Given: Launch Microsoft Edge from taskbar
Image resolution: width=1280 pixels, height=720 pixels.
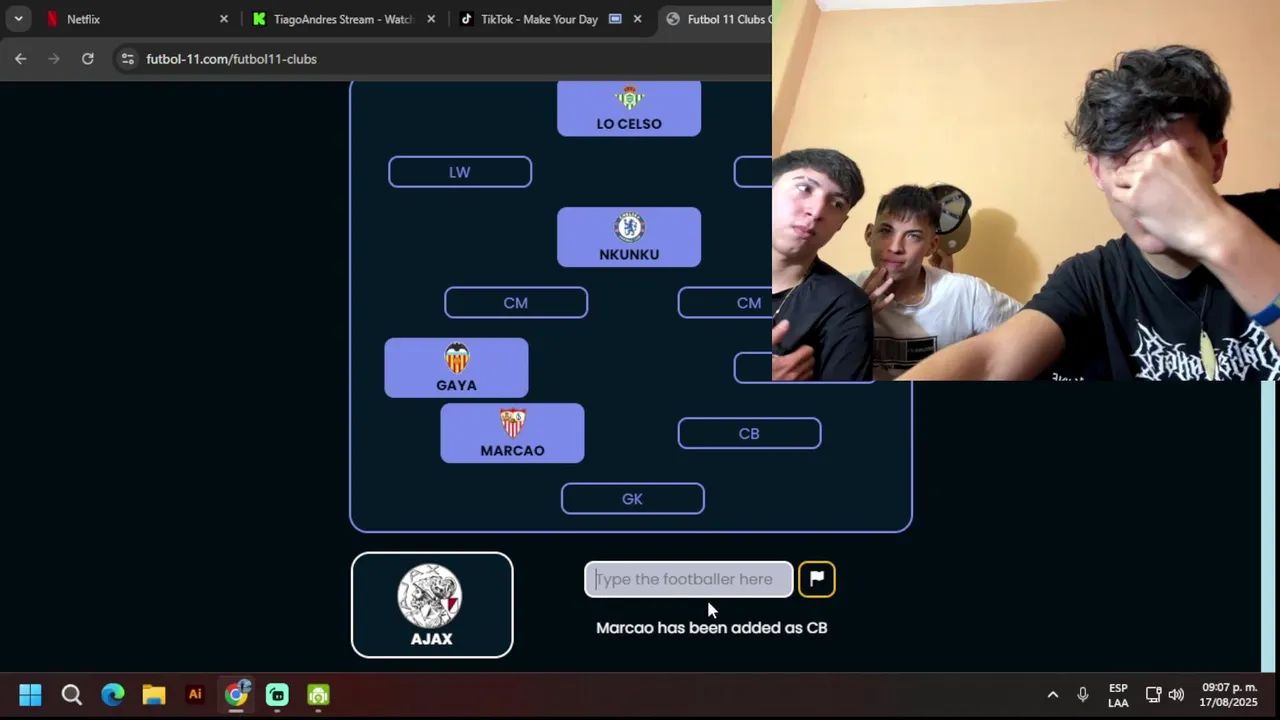Looking at the screenshot, I should (x=112, y=695).
